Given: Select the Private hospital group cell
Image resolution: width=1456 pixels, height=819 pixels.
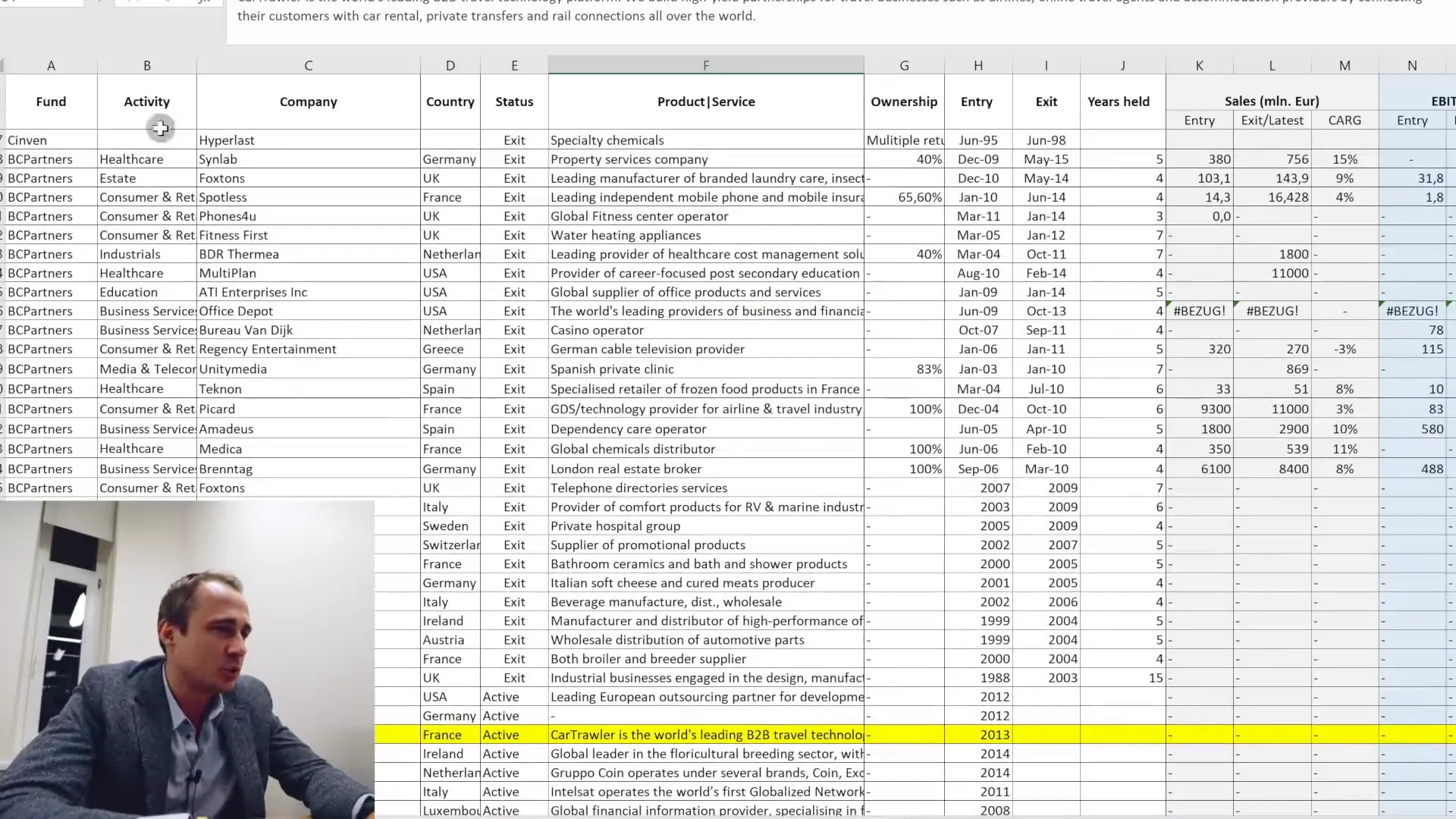Looking at the screenshot, I should point(706,525).
